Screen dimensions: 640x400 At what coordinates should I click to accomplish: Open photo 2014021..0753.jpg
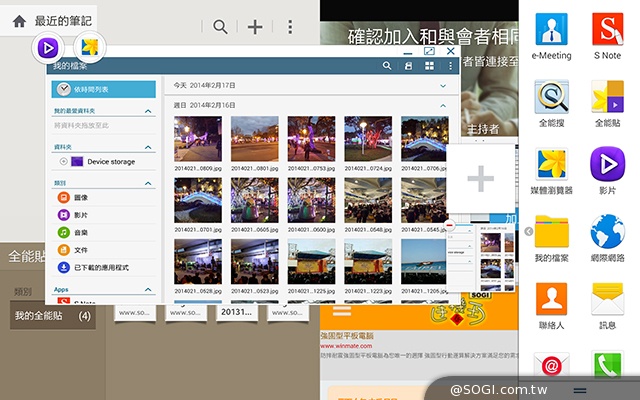tap(311, 139)
